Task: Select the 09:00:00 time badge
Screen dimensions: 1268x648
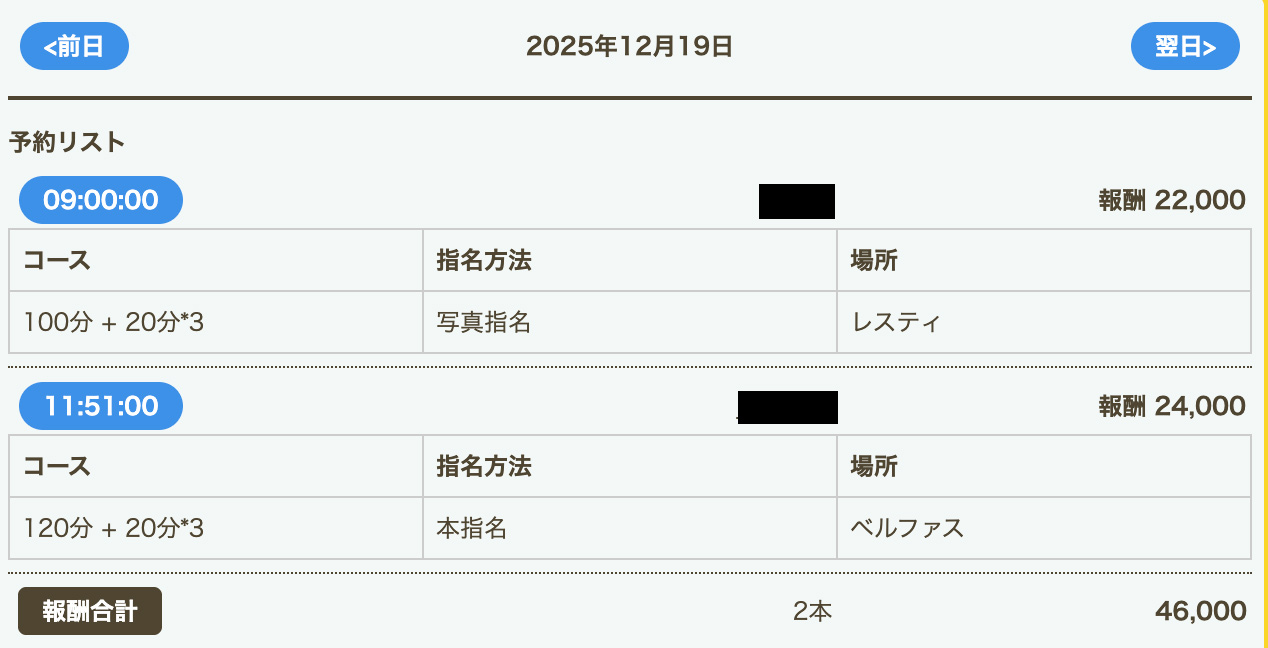Action: pos(101,200)
